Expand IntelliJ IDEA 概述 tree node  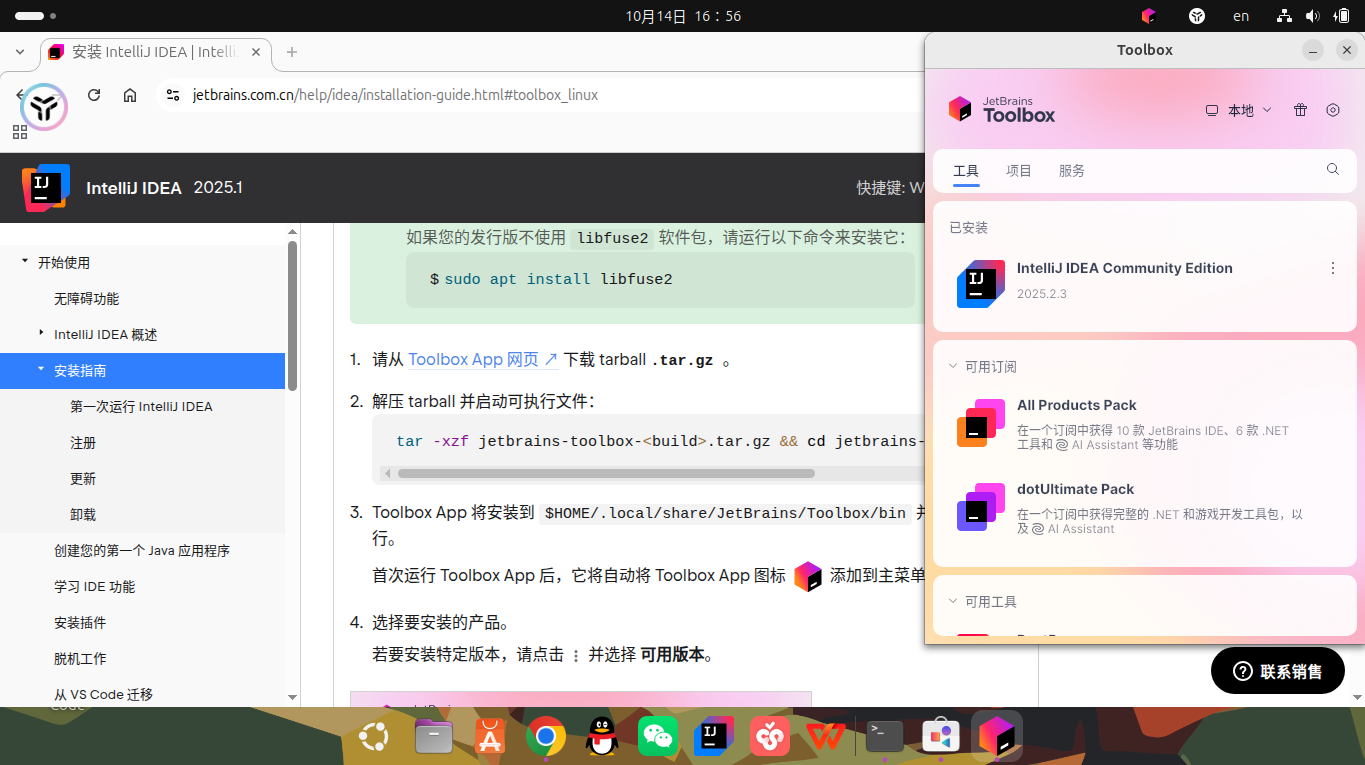(41, 333)
